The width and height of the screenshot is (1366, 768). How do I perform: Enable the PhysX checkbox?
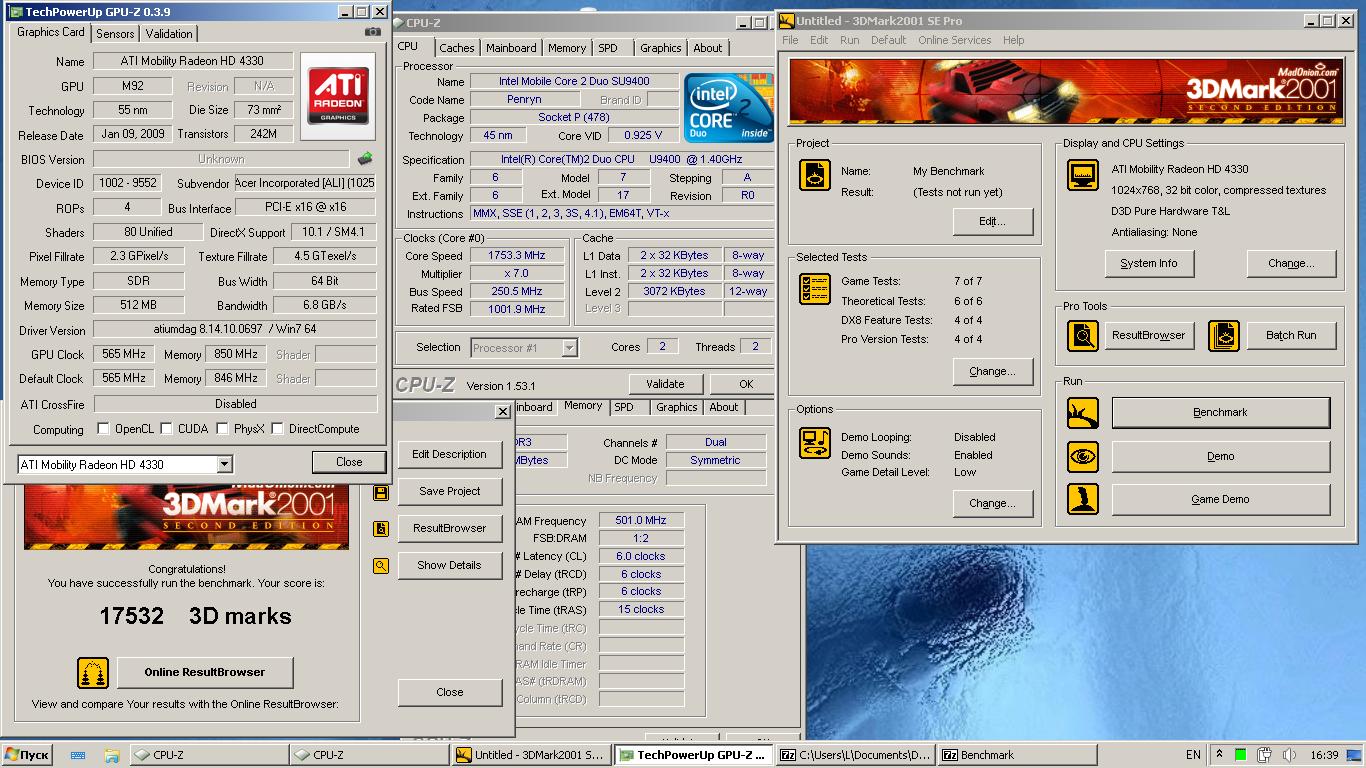coord(222,429)
